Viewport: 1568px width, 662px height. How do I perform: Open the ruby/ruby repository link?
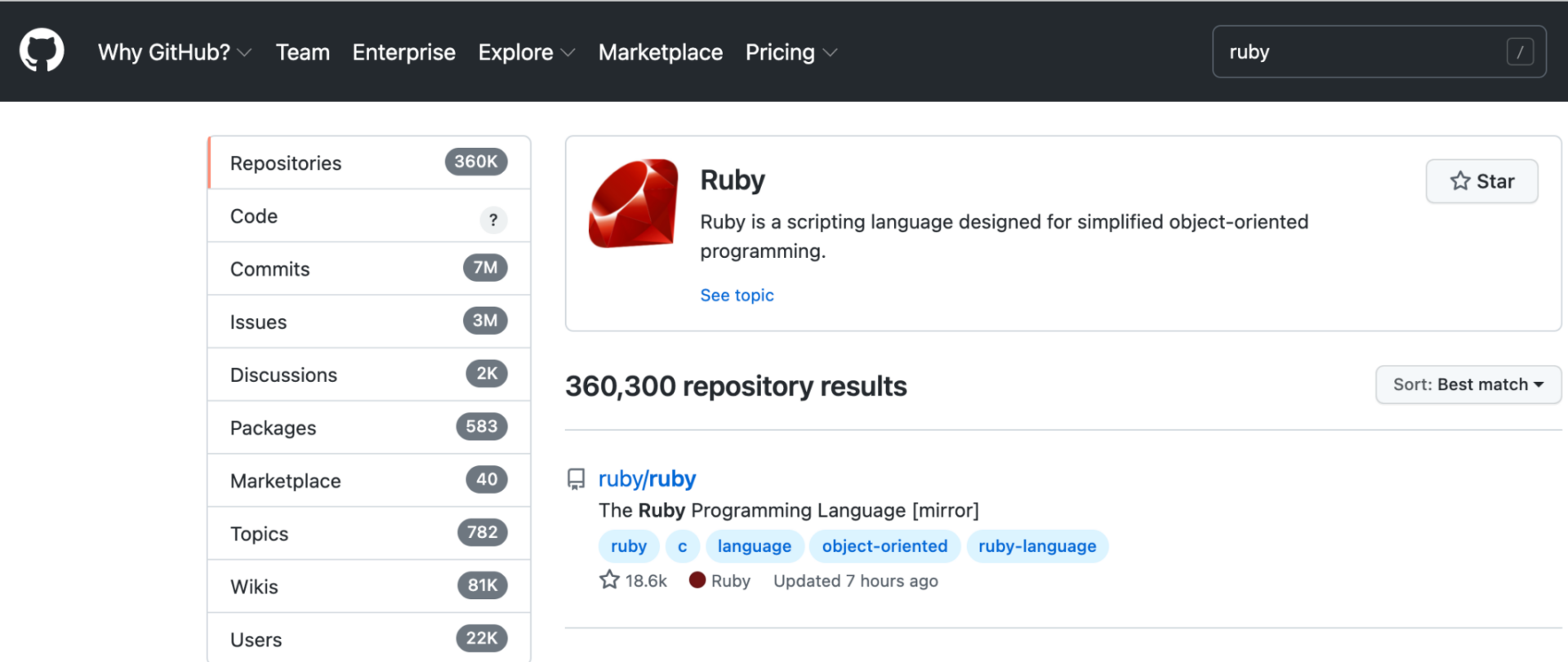click(x=647, y=479)
